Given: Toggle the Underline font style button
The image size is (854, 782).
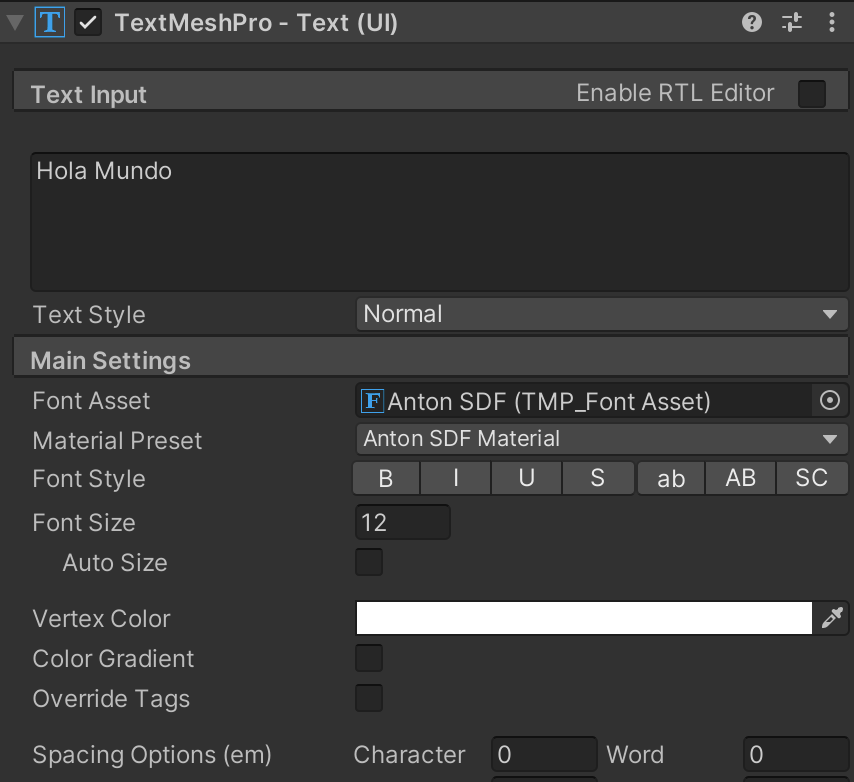Looking at the screenshot, I should tap(527, 479).
